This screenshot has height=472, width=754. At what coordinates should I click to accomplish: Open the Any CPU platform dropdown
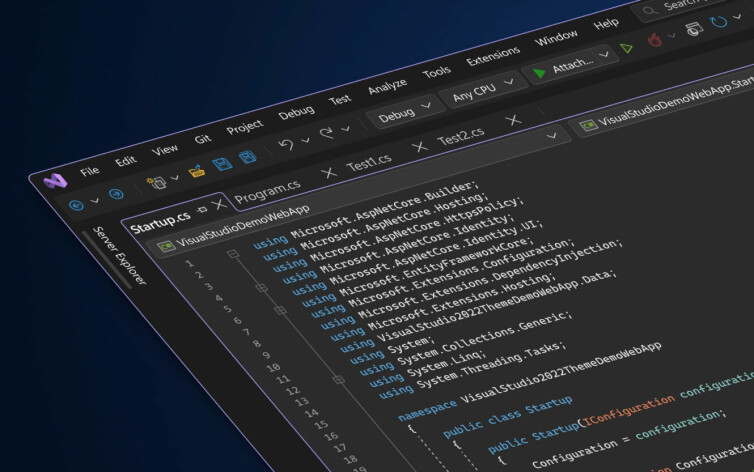[484, 90]
